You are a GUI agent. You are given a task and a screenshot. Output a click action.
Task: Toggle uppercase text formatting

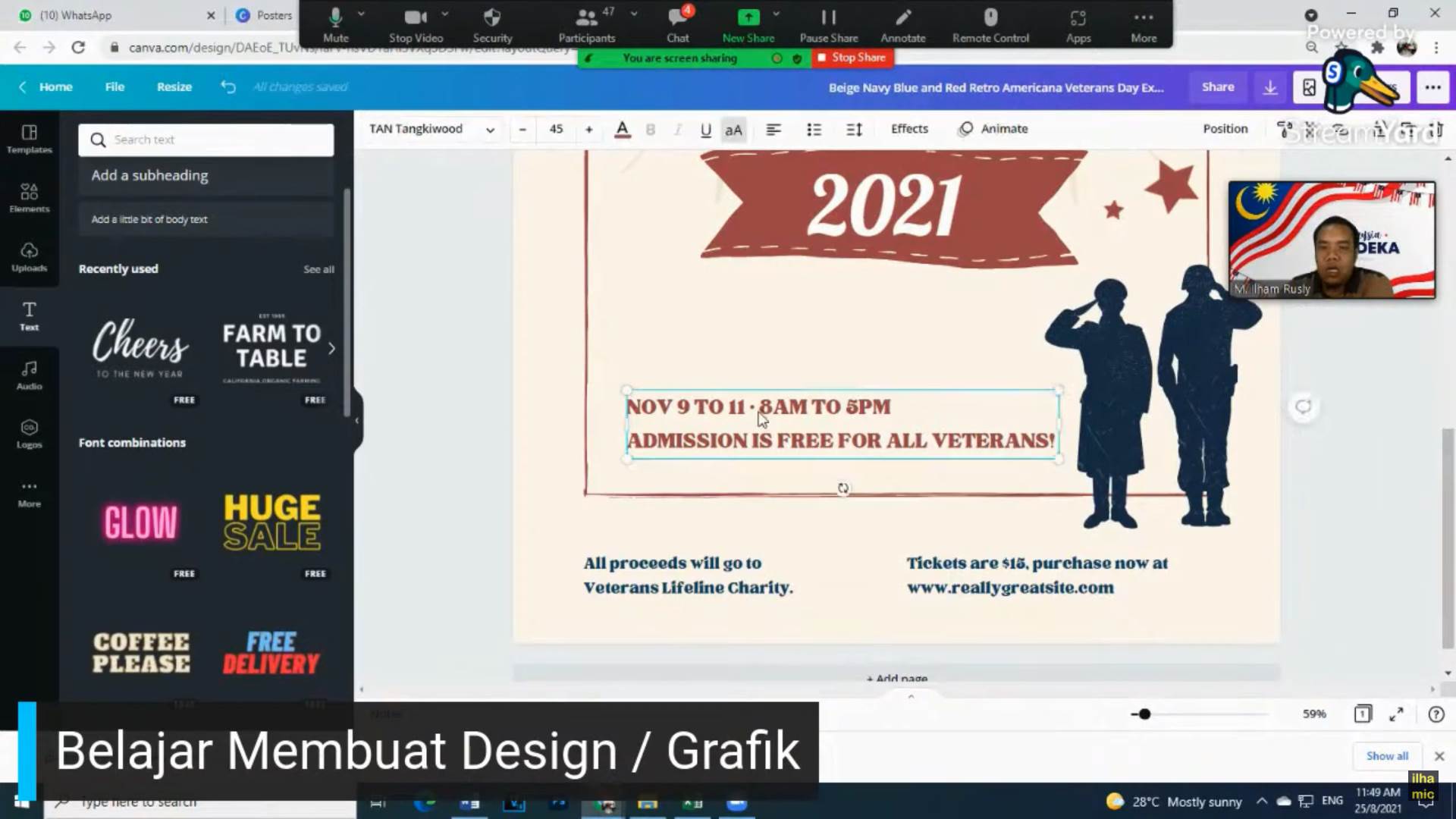click(x=733, y=130)
